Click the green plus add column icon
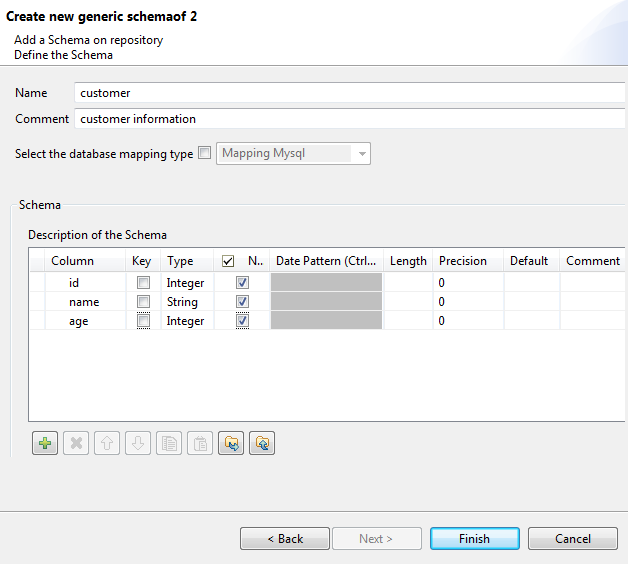Screen dimensions: 628x564 tap(44, 443)
